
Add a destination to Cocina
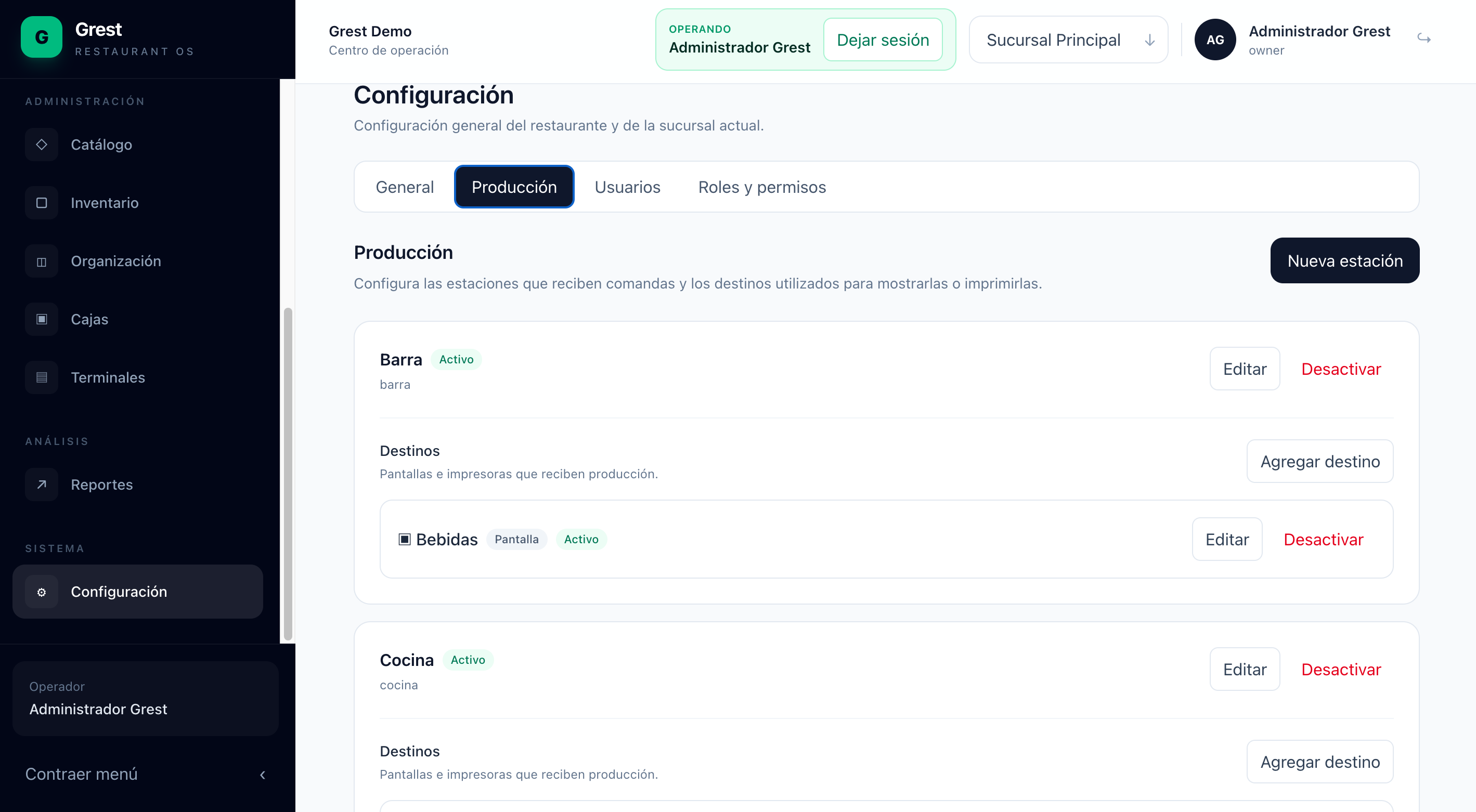[1319, 762]
